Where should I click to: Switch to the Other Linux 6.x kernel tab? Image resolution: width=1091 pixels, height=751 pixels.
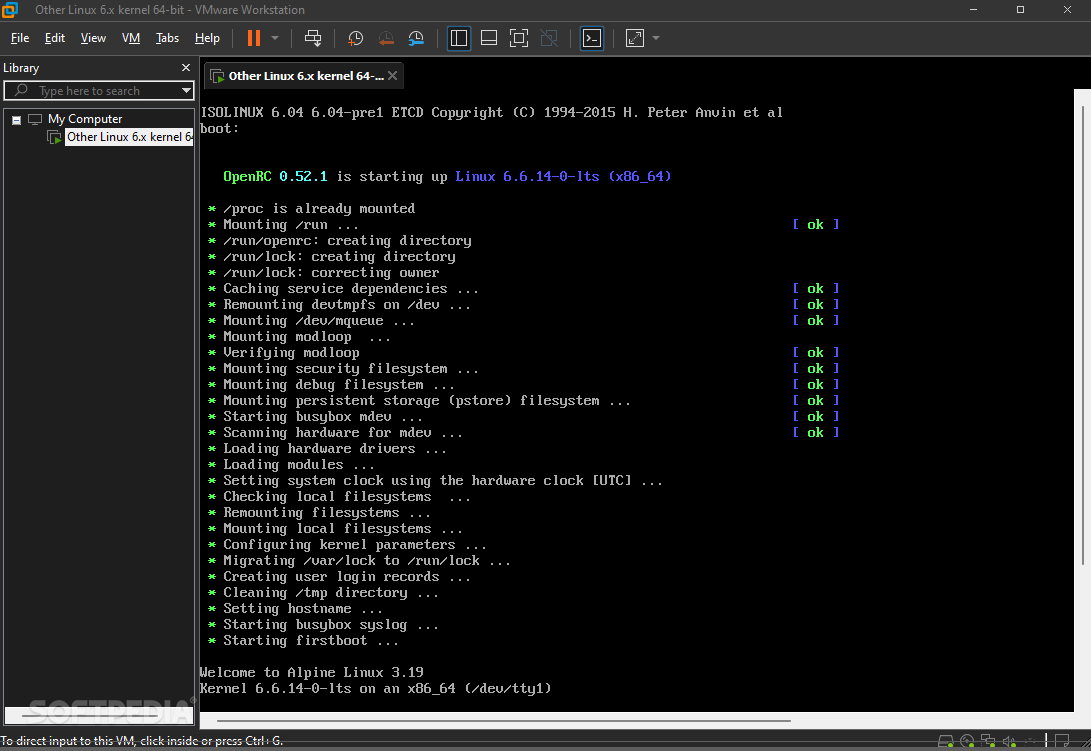point(305,76)
